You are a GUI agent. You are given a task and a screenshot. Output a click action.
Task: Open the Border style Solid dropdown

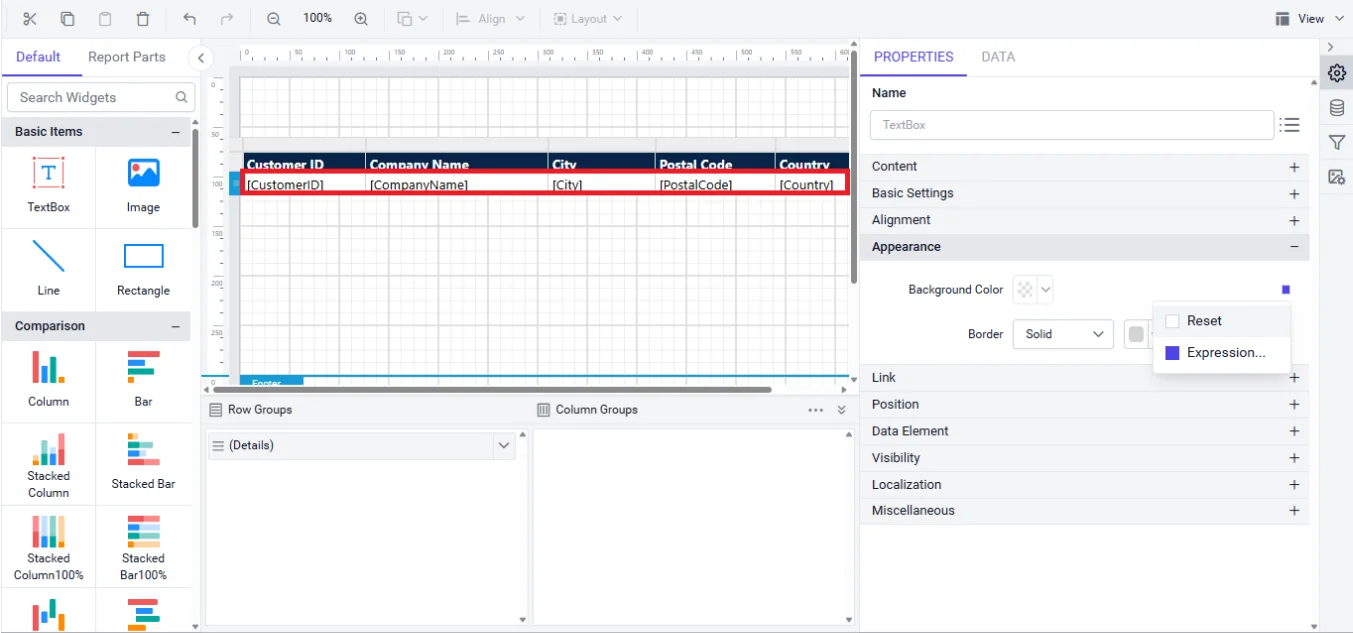click(x=1063, y=334)
